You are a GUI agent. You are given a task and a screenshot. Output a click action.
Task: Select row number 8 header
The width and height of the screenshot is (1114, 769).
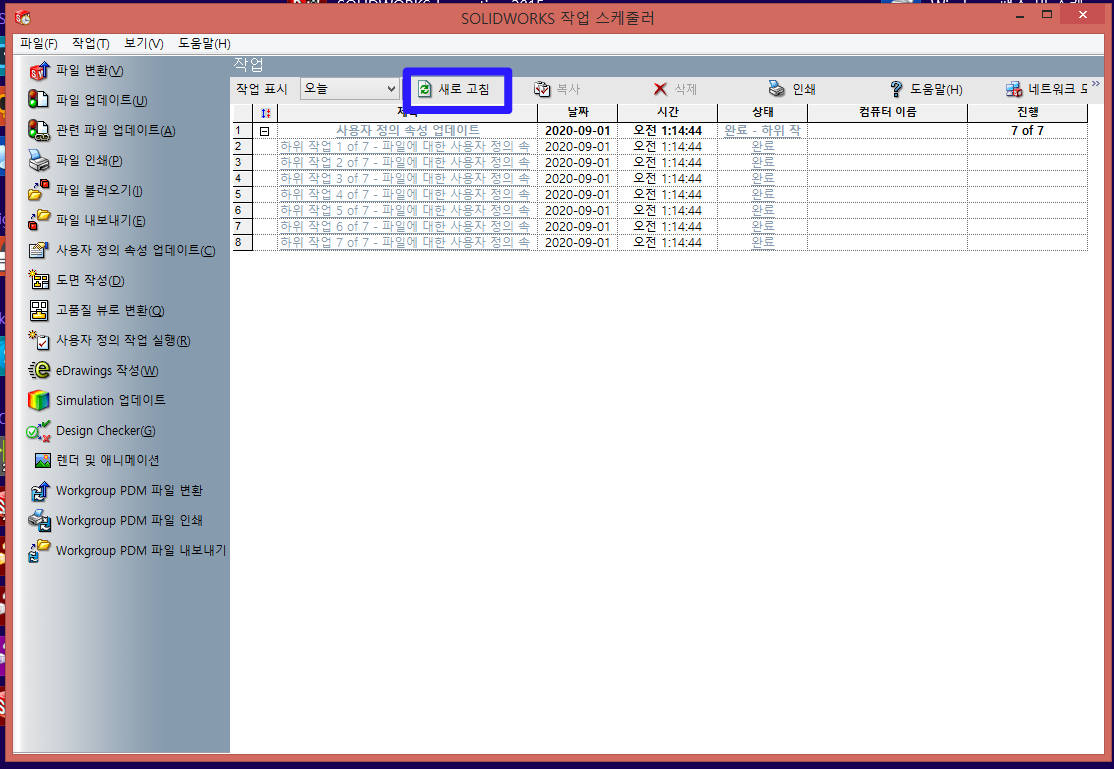click(x=242, y=242)
